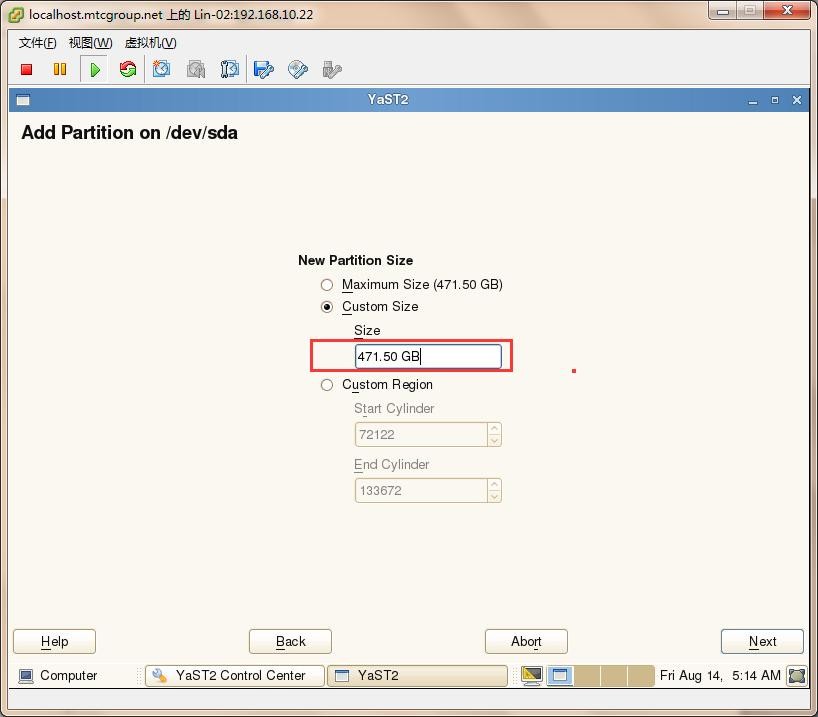Open the 虚拟机(V) menu

(x=150, y=42)
